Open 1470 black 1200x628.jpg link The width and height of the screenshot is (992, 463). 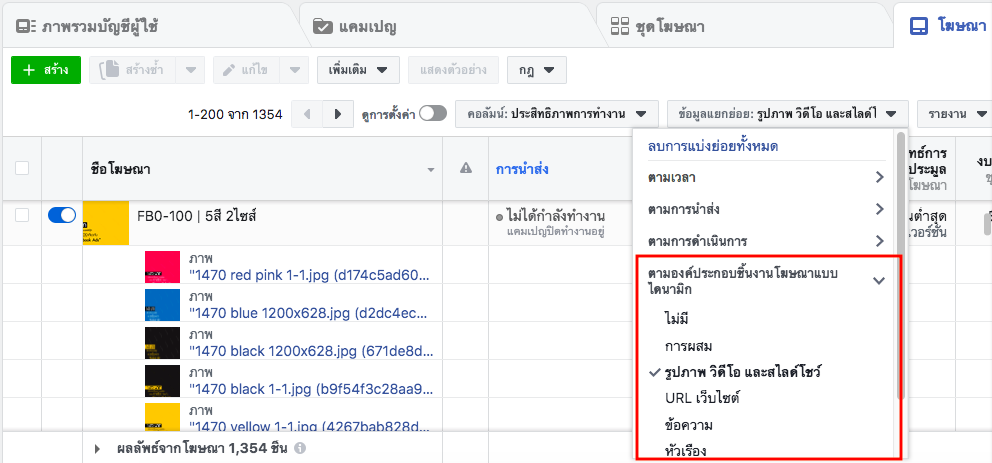click(x=311, y=352)
